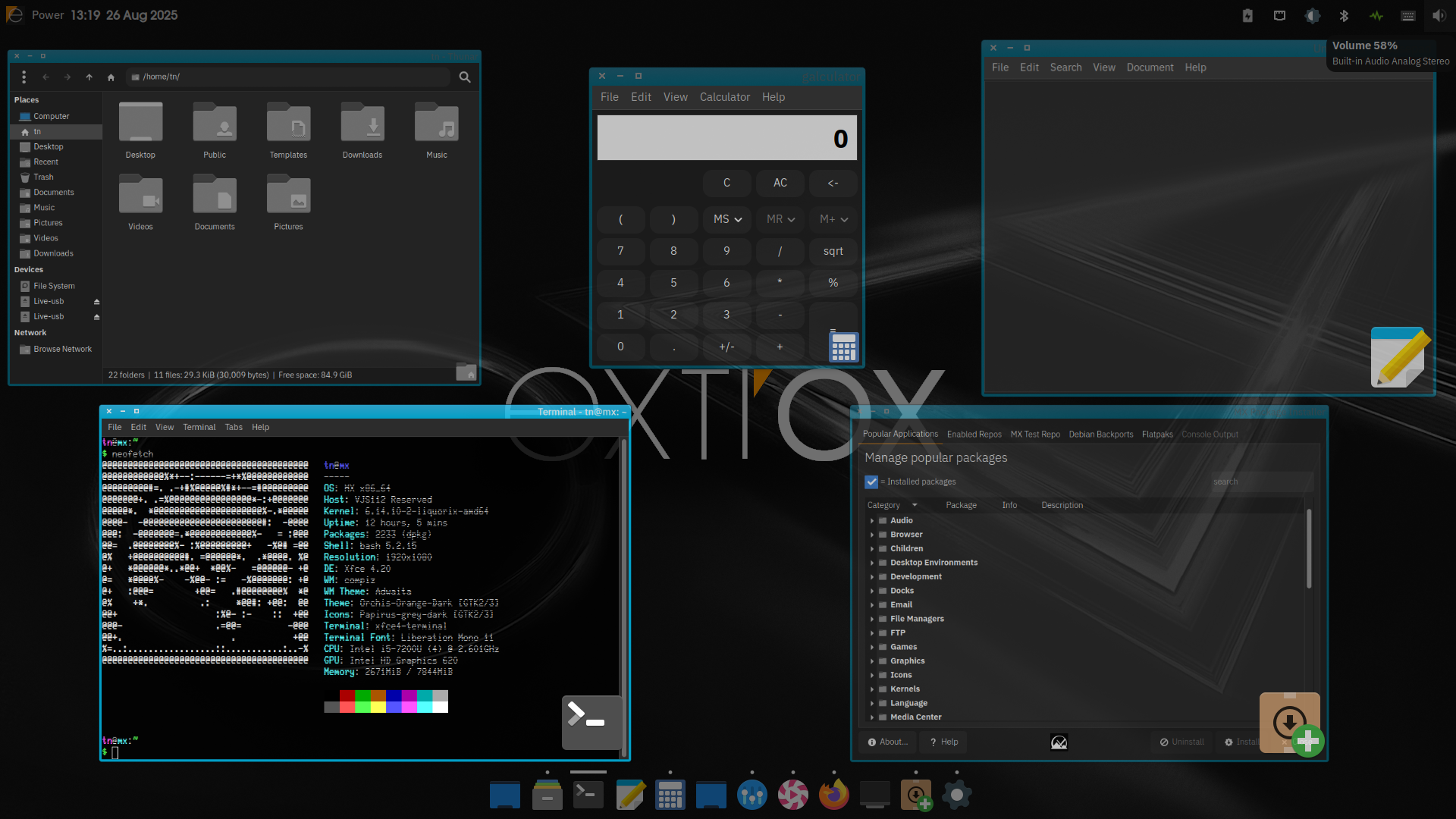Go forward in Thunar file manager
Image resolution: width=1456 pixels, height=819 pixels.
pyautogui.click(x=67, y=77)
